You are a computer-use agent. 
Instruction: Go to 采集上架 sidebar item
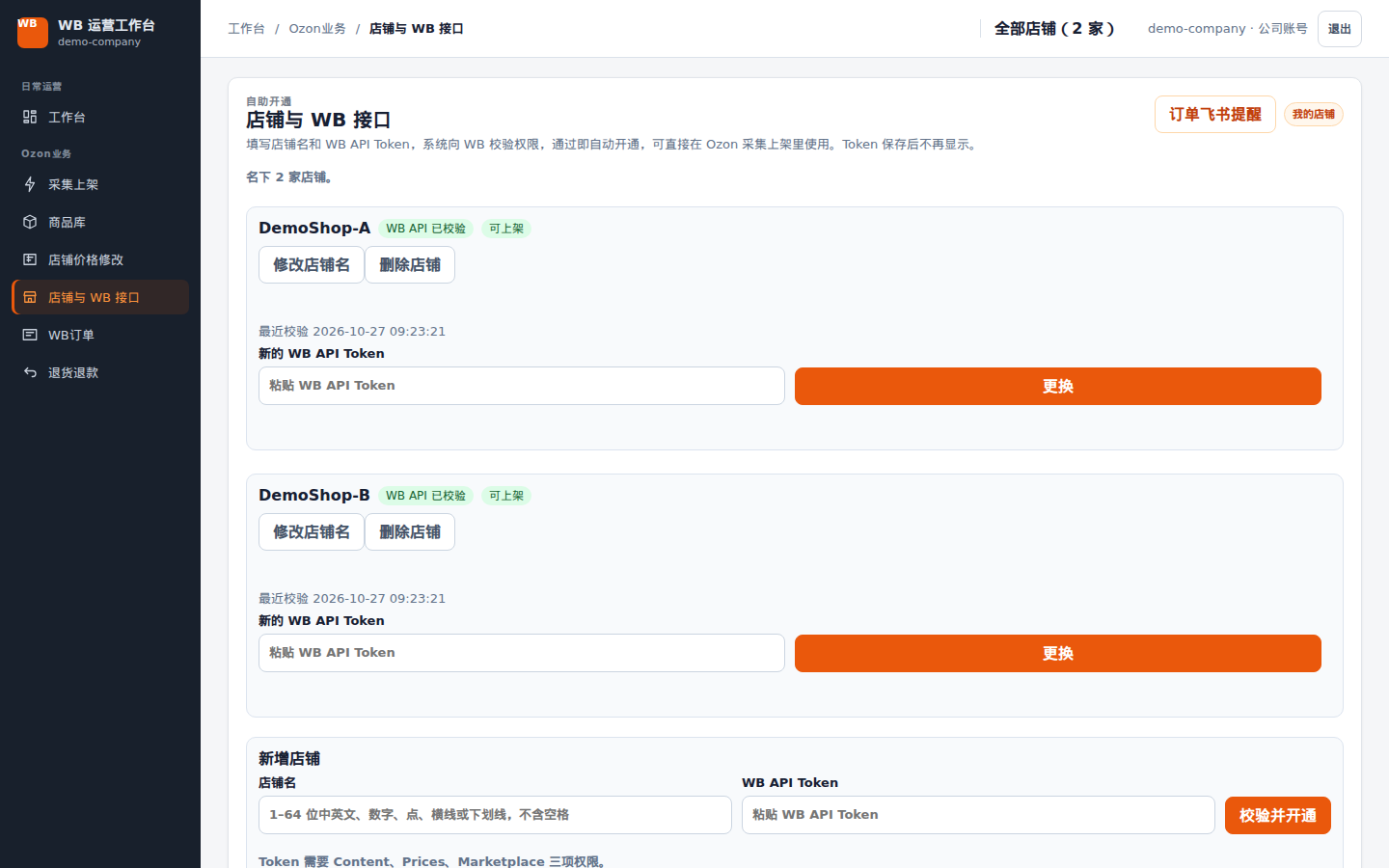point(100,184)
